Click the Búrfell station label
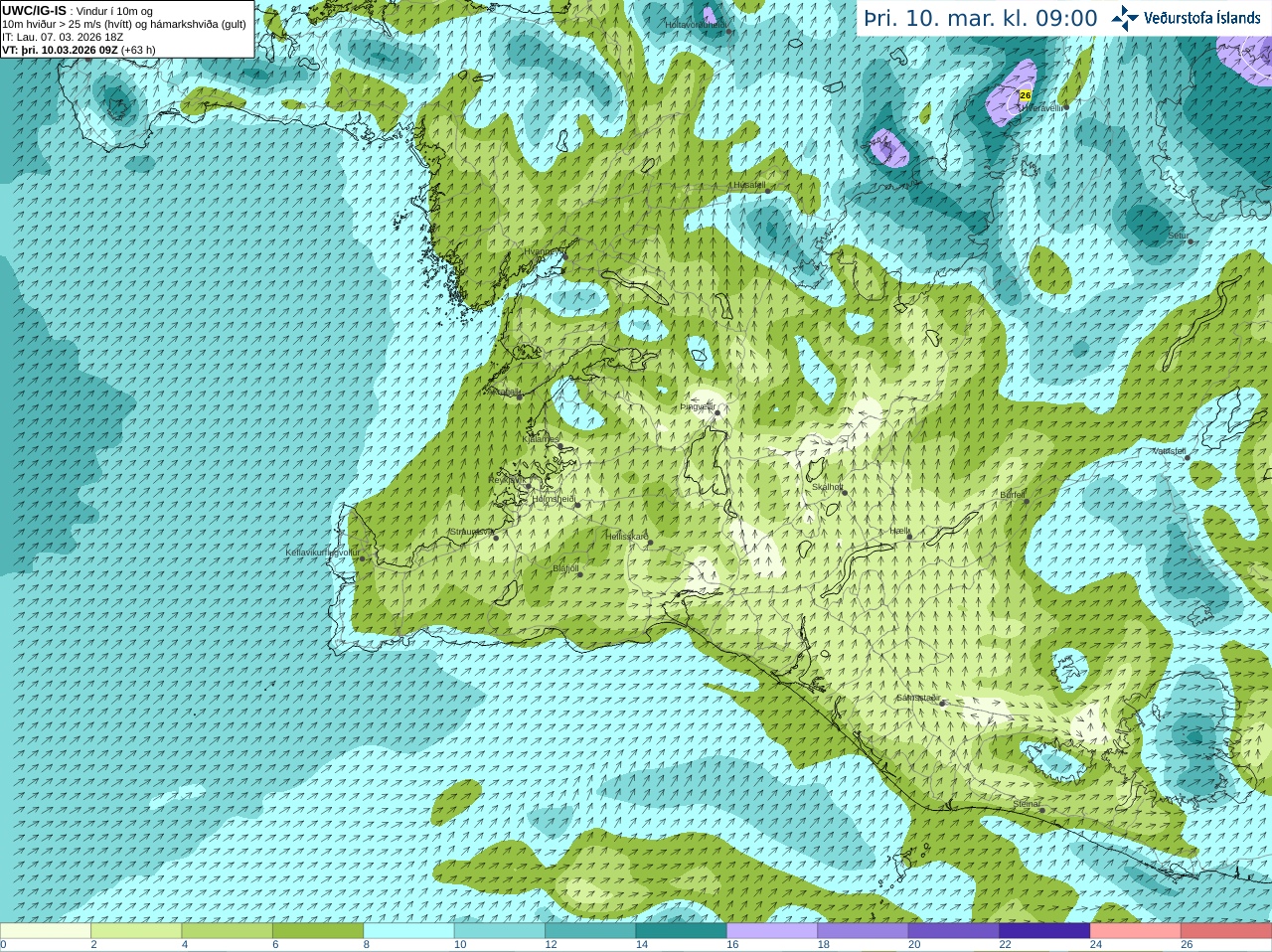The image size is (1272, 952). click(x=1013, y=495)
